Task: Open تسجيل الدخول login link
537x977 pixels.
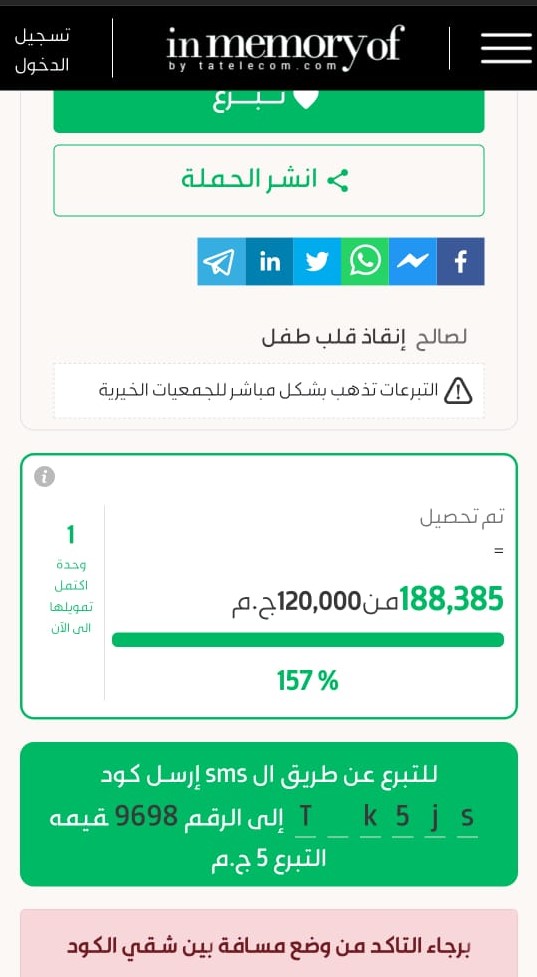Action: (42, 50)
